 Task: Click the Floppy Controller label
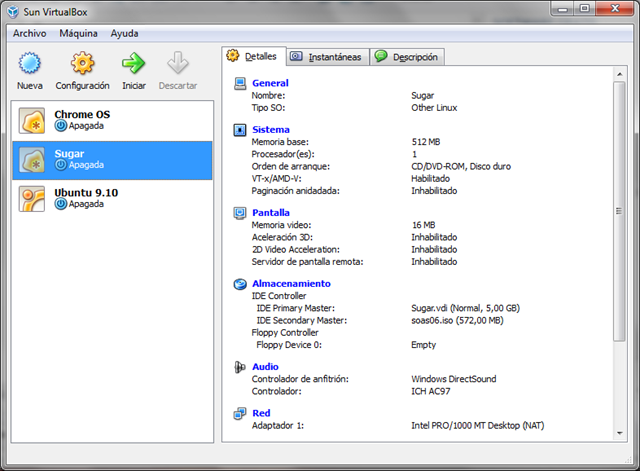click(285, 333)
